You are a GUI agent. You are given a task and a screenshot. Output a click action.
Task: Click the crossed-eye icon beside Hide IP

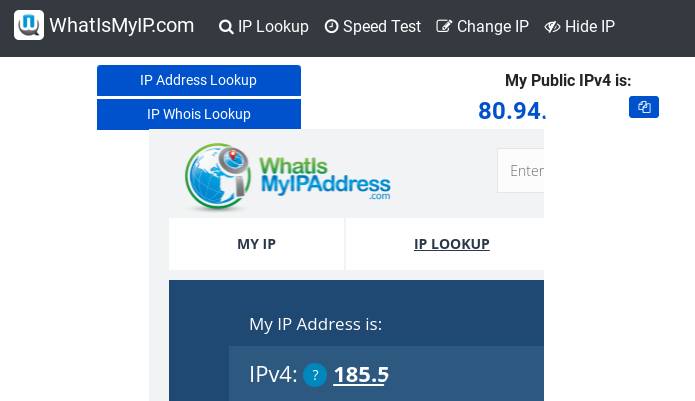(x=552, y=27)
